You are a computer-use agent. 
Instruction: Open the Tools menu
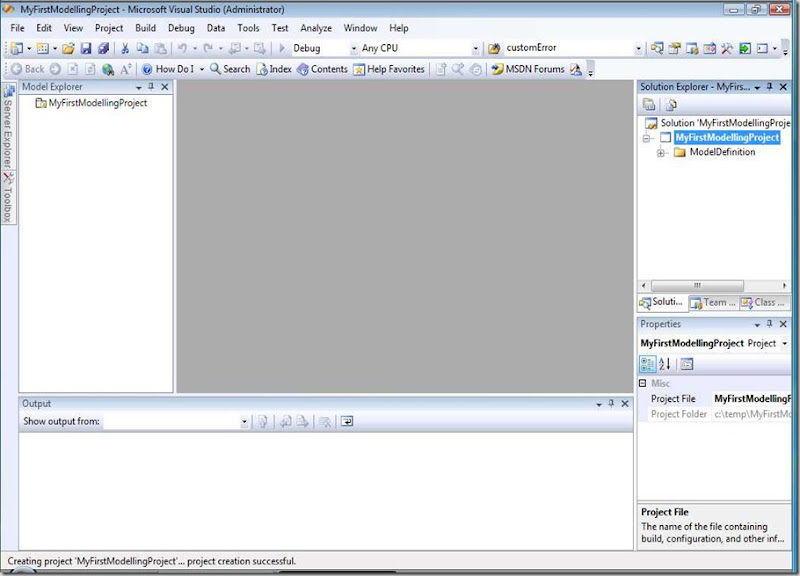(248, 28)
